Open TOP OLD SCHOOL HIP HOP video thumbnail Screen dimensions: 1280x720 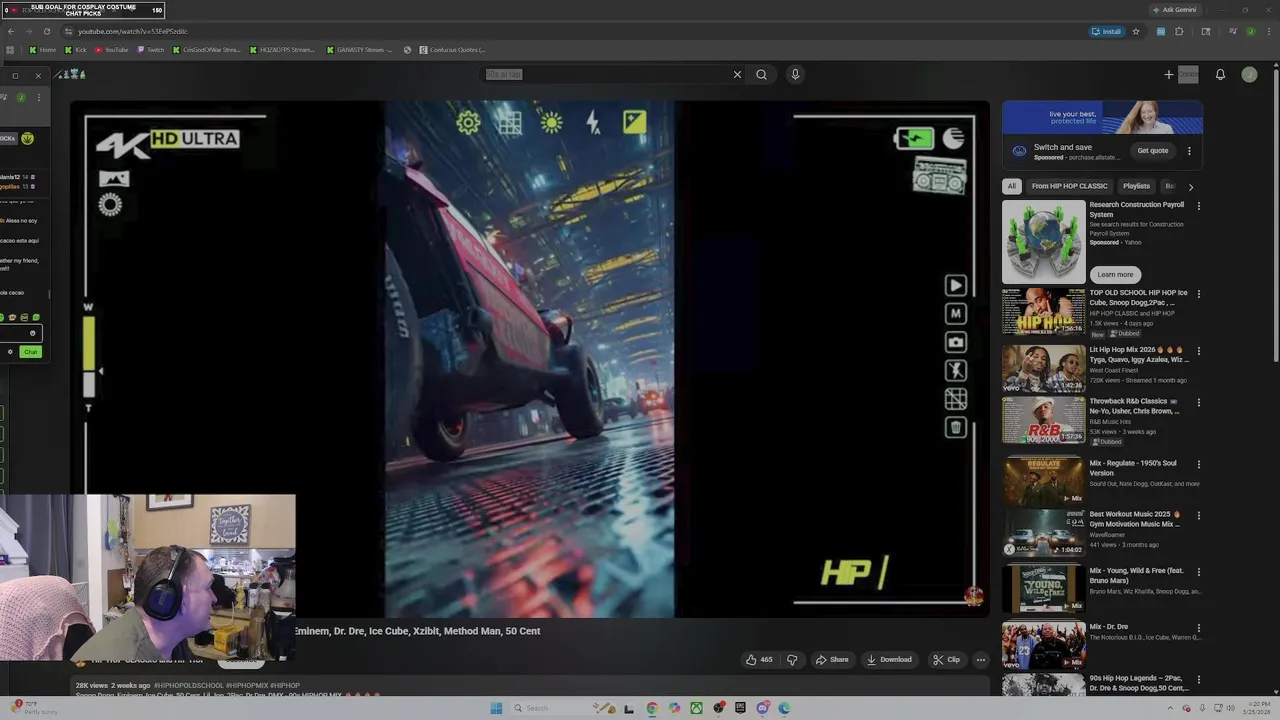click(1043, 311)
